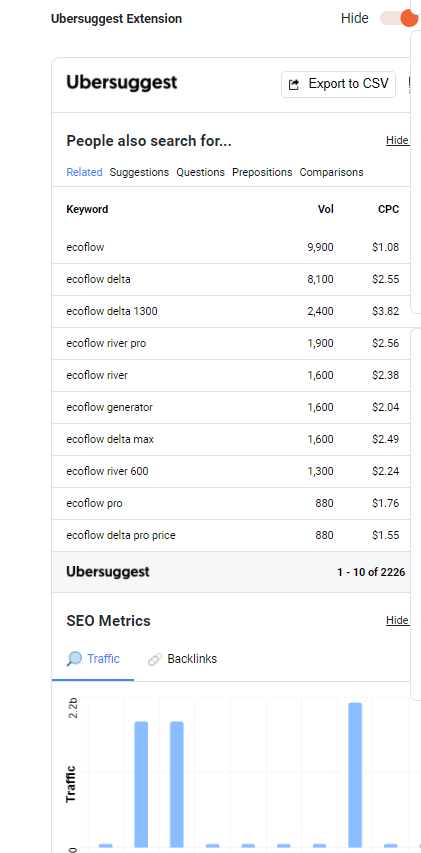Click the Export to CSV button
The height and width of the screenshot is (853, 421).
click(338, 84)
